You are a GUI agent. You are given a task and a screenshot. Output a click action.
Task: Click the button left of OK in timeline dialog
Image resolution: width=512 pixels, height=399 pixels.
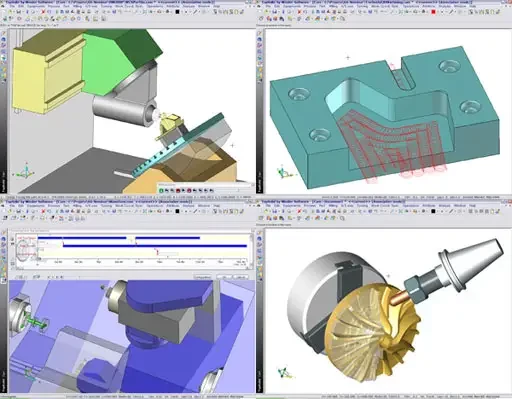click(x=202, y=277)
